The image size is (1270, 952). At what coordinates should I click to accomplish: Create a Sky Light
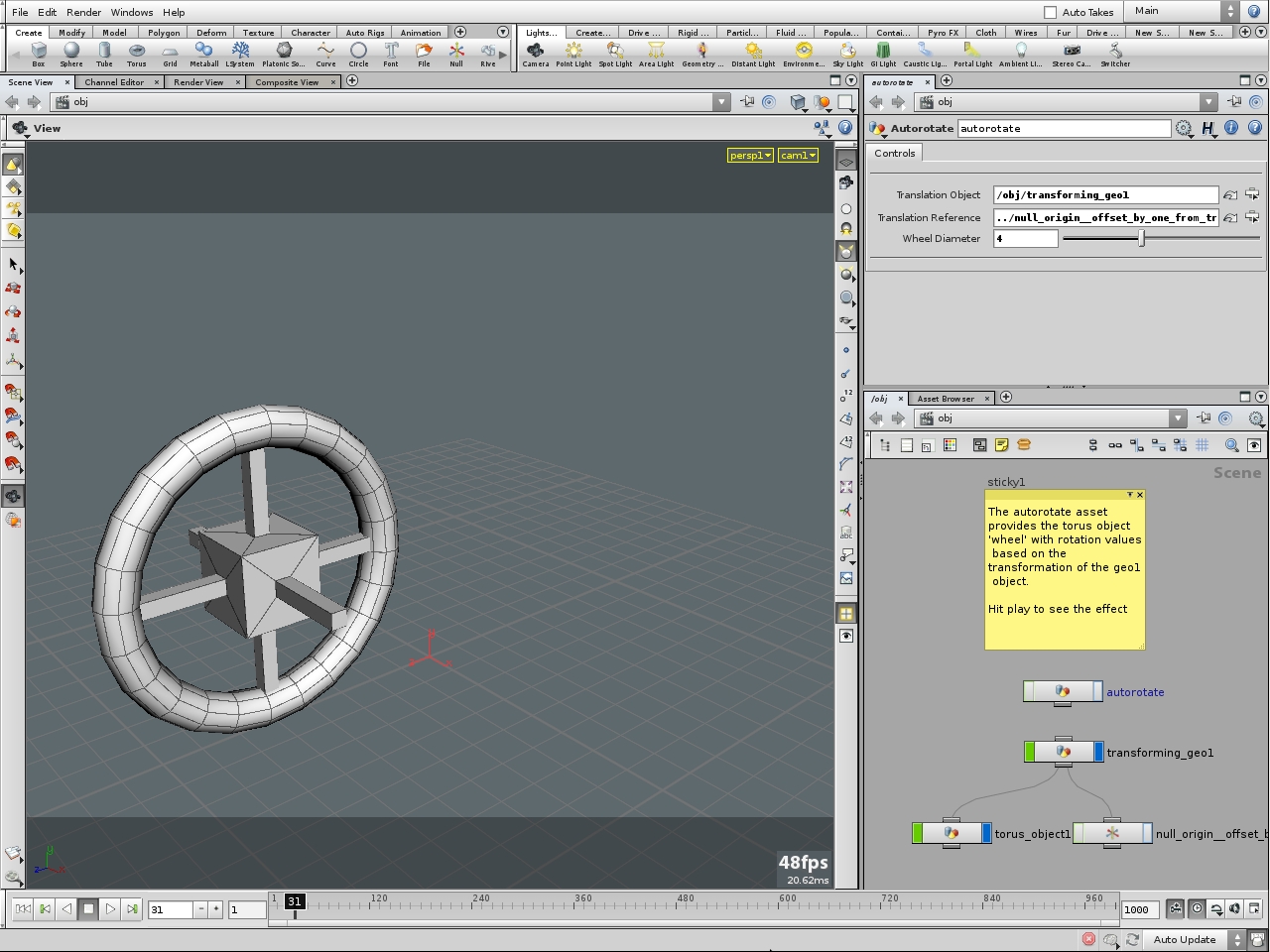coord(847,54)
